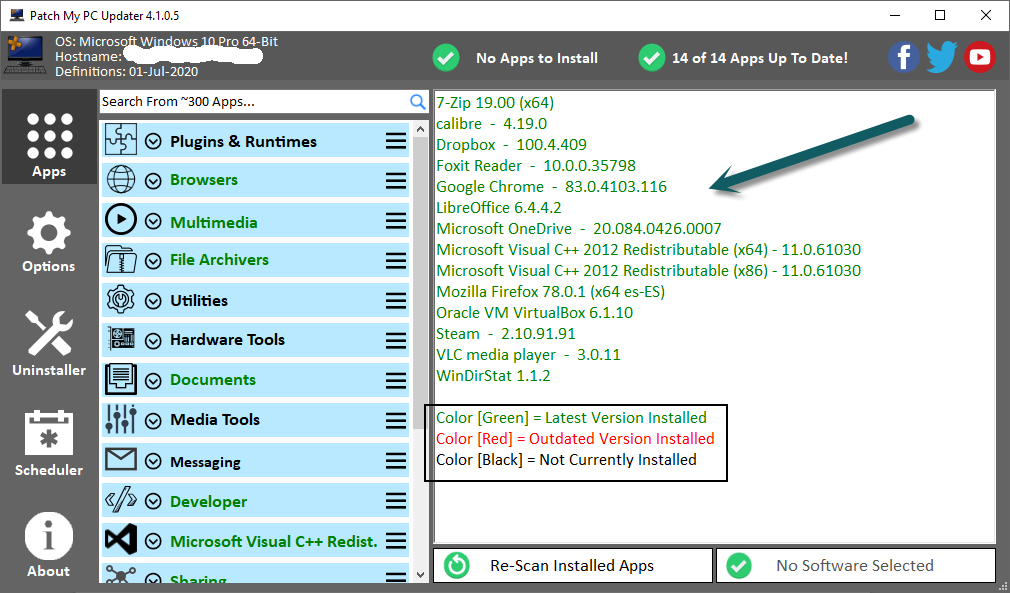Expand the Plugins & Runtimes category
The image size is (1010, 593).
153,142
